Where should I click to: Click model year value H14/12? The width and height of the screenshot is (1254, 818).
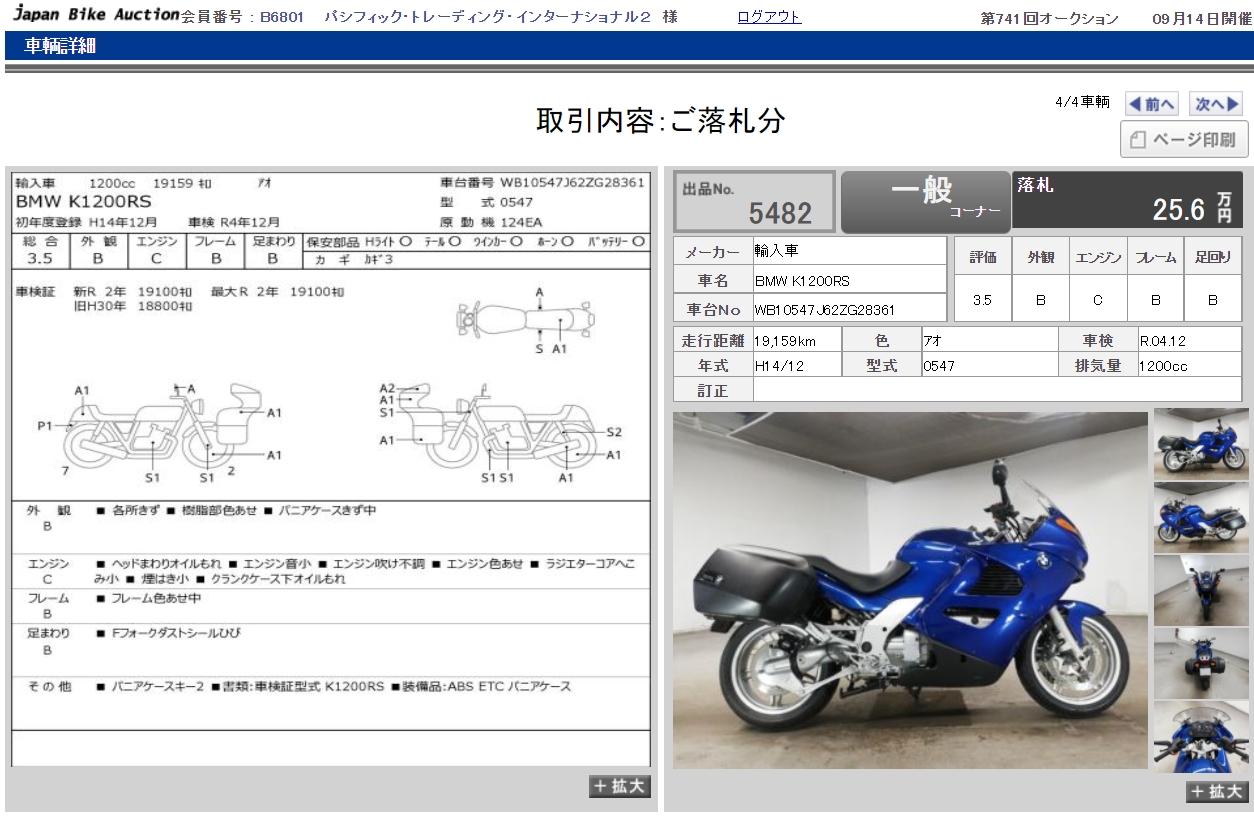pos(779,366)
